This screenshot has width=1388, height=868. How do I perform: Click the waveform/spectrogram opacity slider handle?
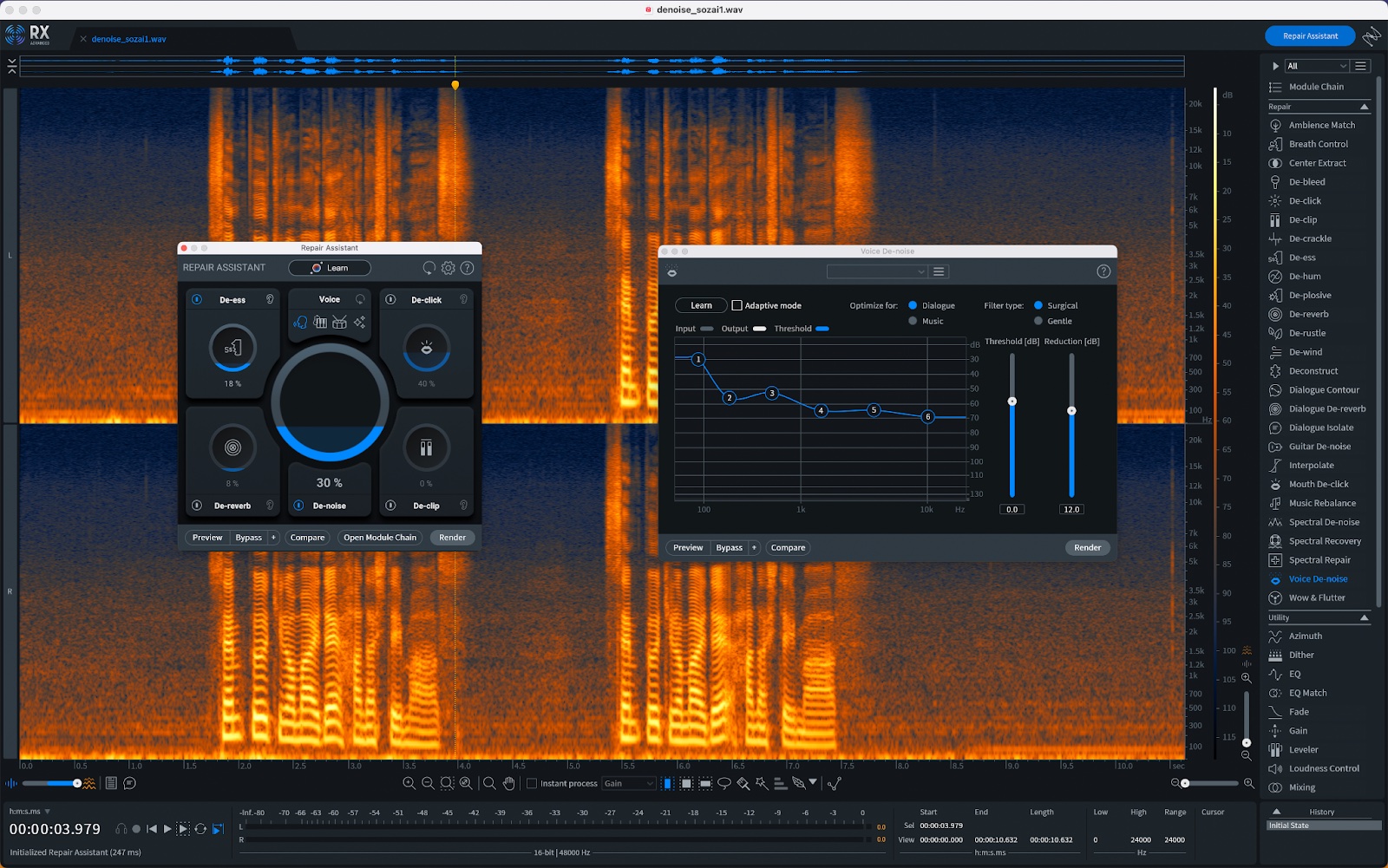click(77, 783)
